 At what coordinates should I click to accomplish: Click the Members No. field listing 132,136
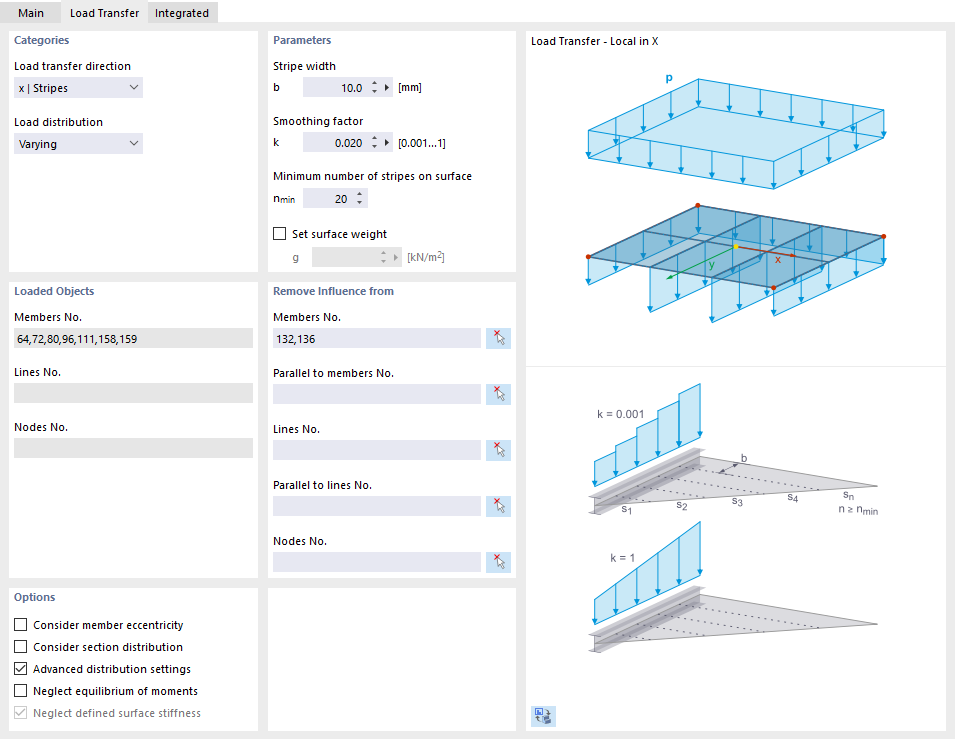[377, 338]
